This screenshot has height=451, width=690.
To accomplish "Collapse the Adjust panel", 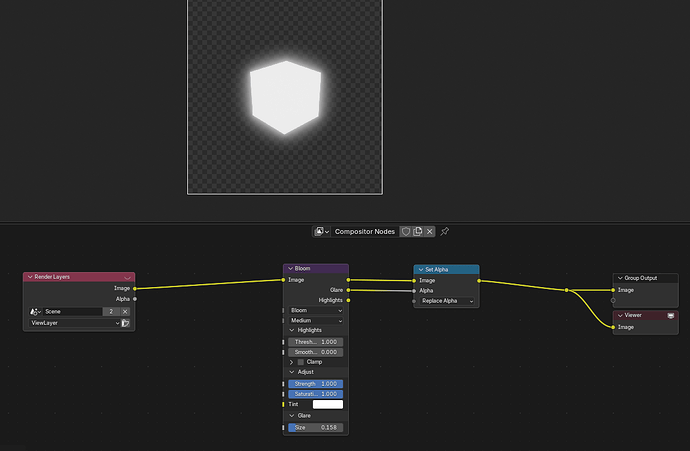I will [x=292, y=372].
